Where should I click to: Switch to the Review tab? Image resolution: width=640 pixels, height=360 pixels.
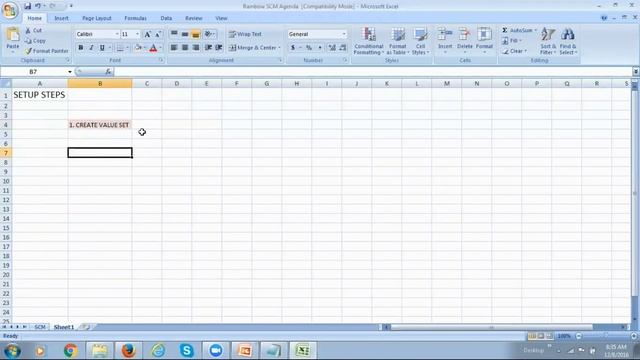[193, 18]
